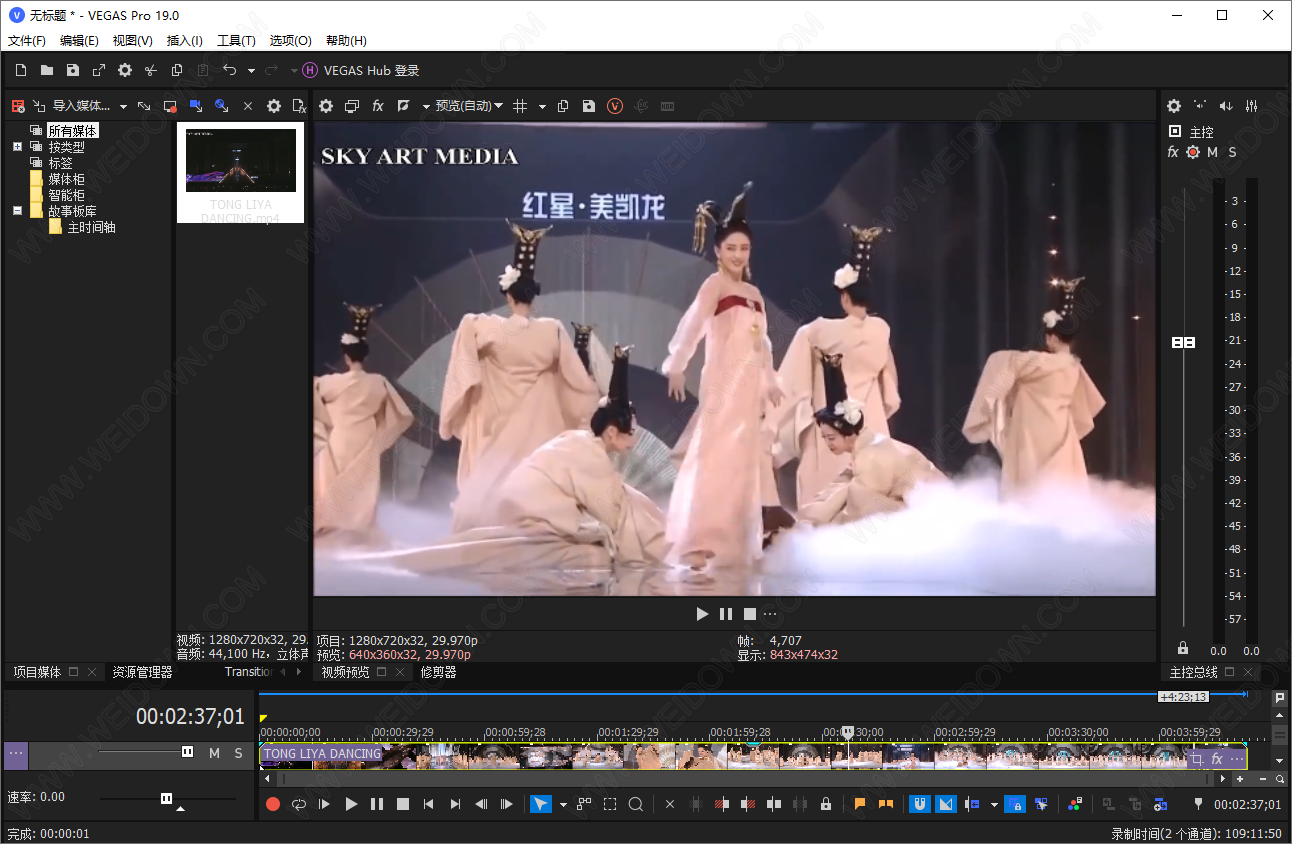Pause the preview with the preview pause button

pos(726,614)
